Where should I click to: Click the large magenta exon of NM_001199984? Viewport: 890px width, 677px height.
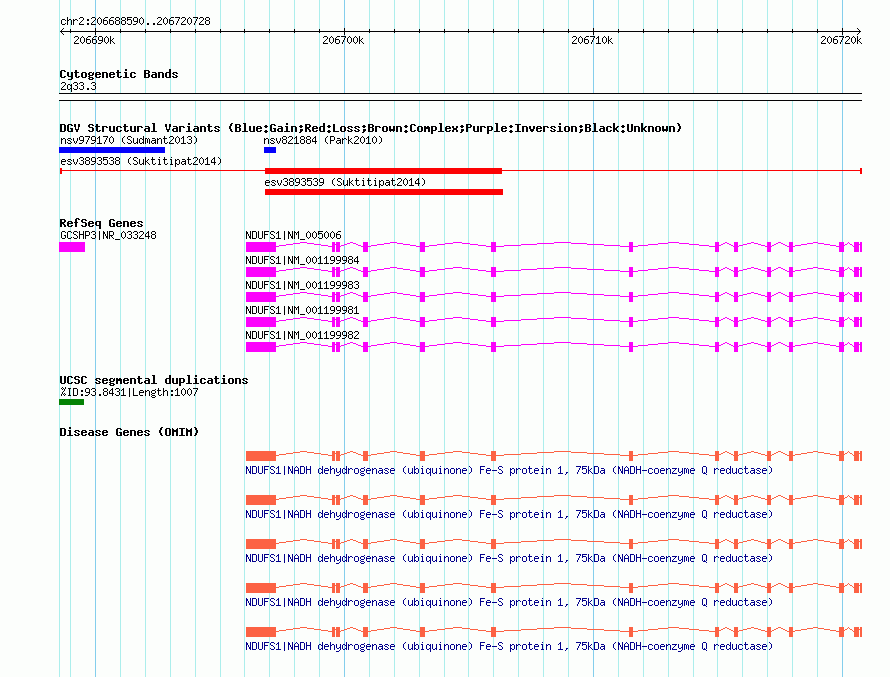(x=261, y=272)
